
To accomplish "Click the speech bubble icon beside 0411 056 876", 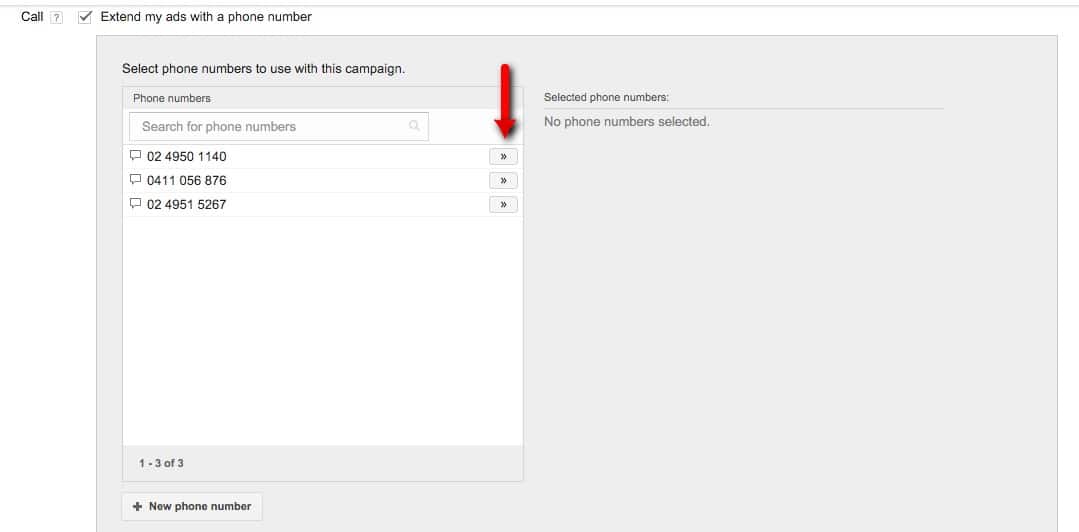I will pos(136,180).
